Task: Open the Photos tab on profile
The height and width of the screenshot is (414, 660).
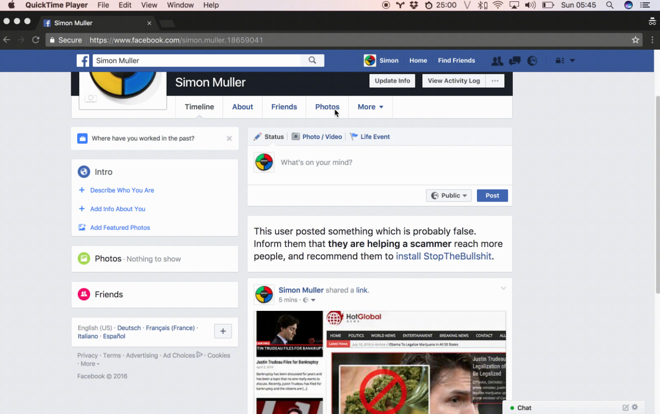Action: [x=327, y=107]
